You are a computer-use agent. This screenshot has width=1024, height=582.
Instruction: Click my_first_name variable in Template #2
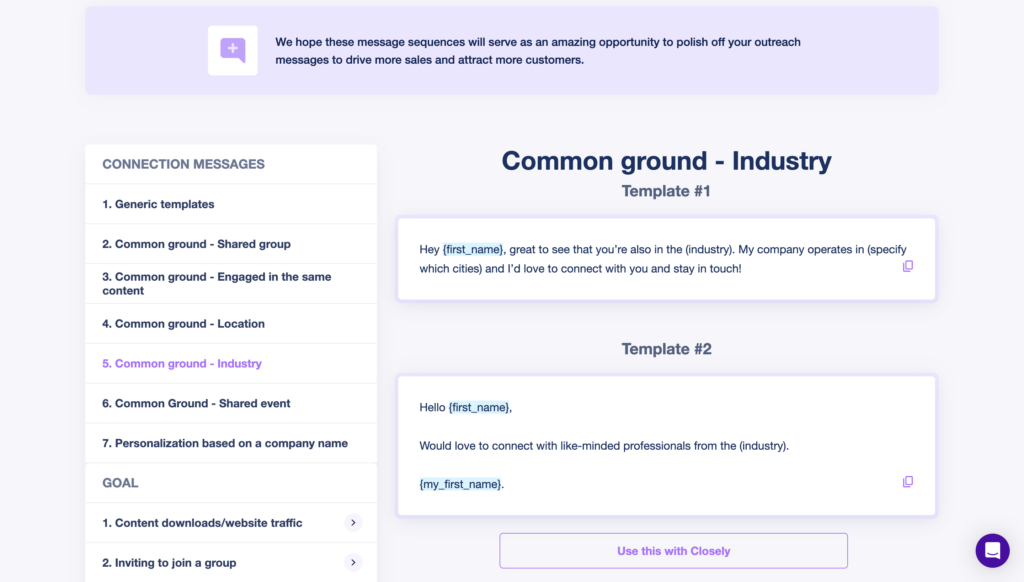pos(460,484)
